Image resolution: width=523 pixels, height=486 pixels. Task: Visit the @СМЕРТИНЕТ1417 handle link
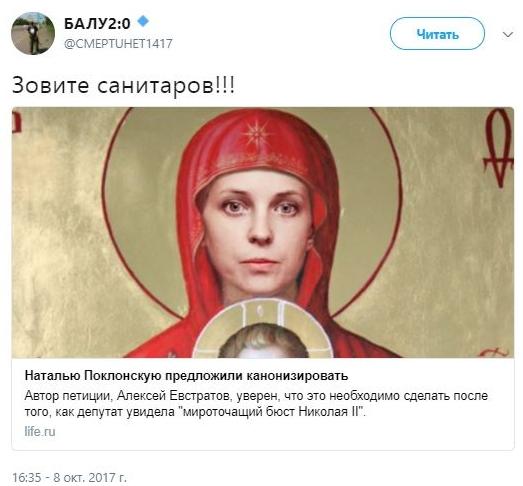[118, 44]
